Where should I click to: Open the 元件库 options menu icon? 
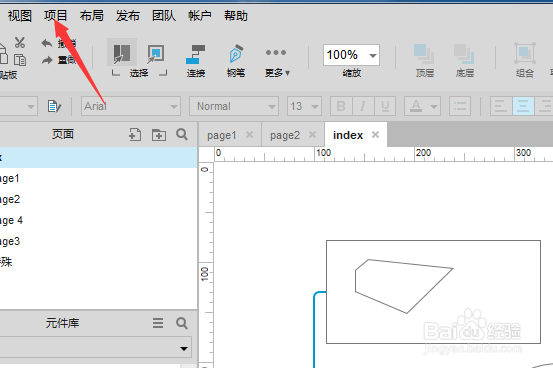point(158,323)
